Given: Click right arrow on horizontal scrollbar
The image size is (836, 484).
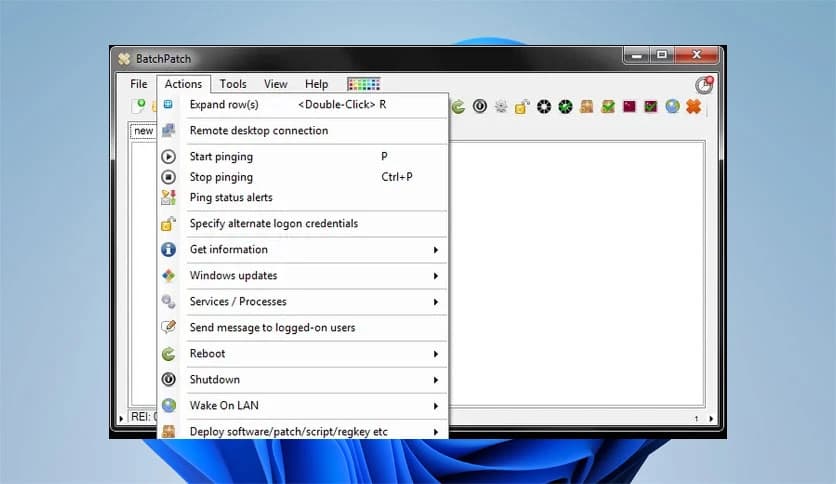Looking at the screenshot, I should point(711,419).
